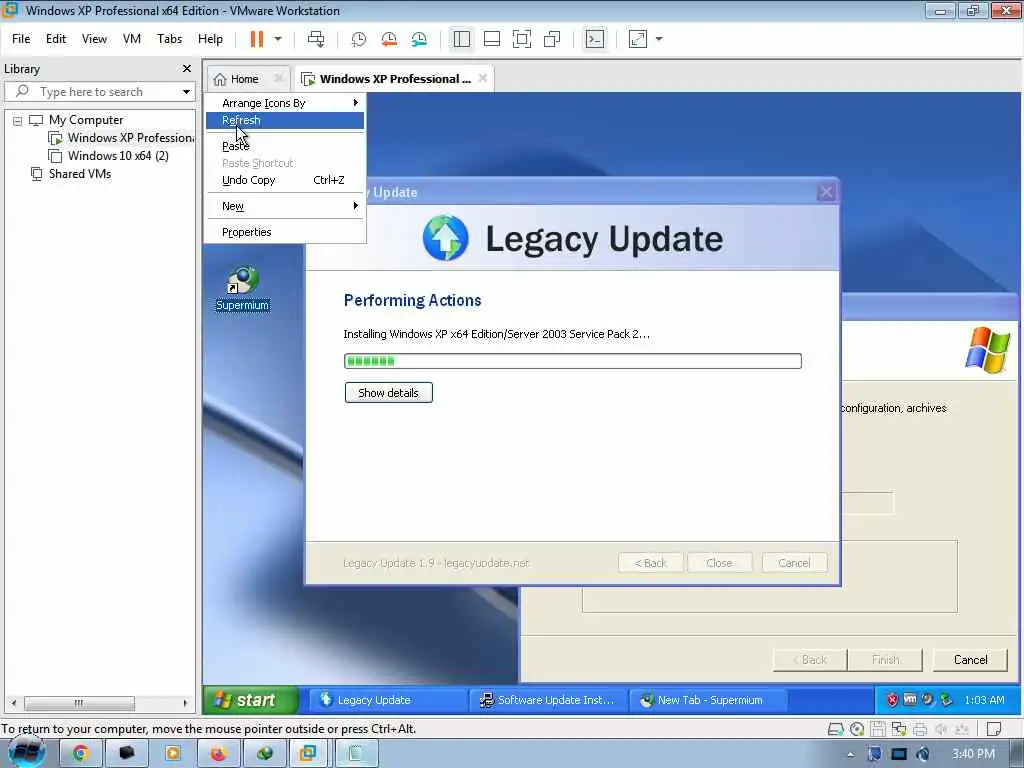This screenshot has height=768, width=1024.
Task: Click the message log note icon
Action: tap(994, 729)
